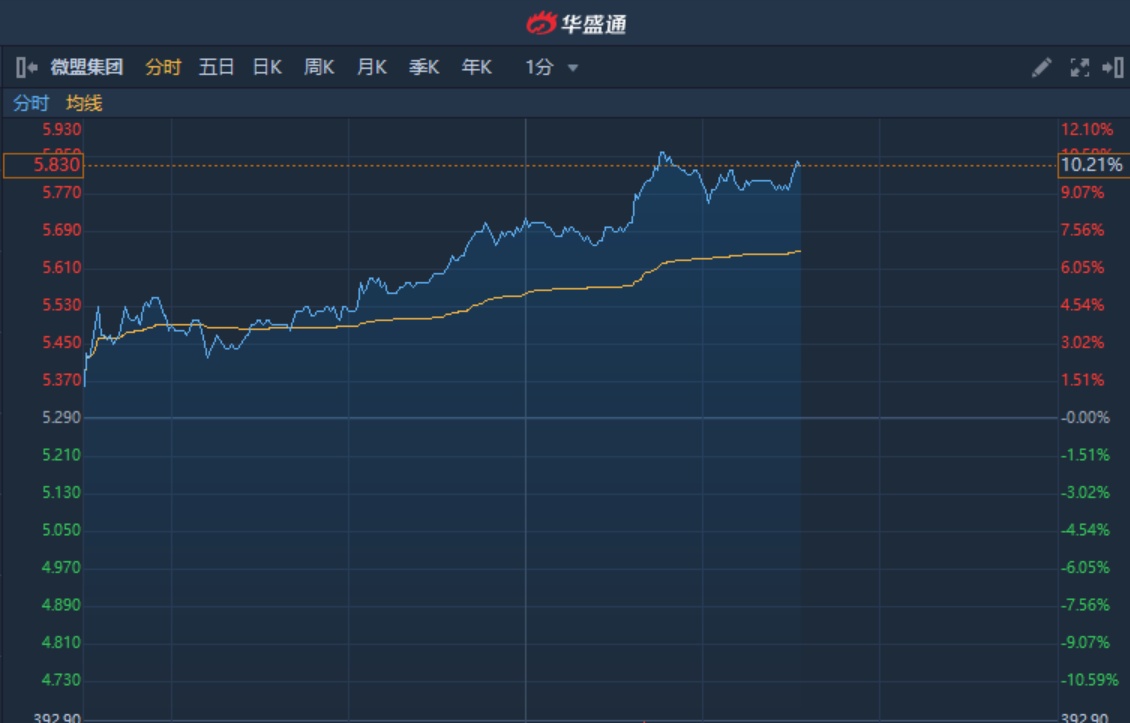Switch to the 五日 chart tab
The image size is (1130, 723).
click(x=216, y=68)
